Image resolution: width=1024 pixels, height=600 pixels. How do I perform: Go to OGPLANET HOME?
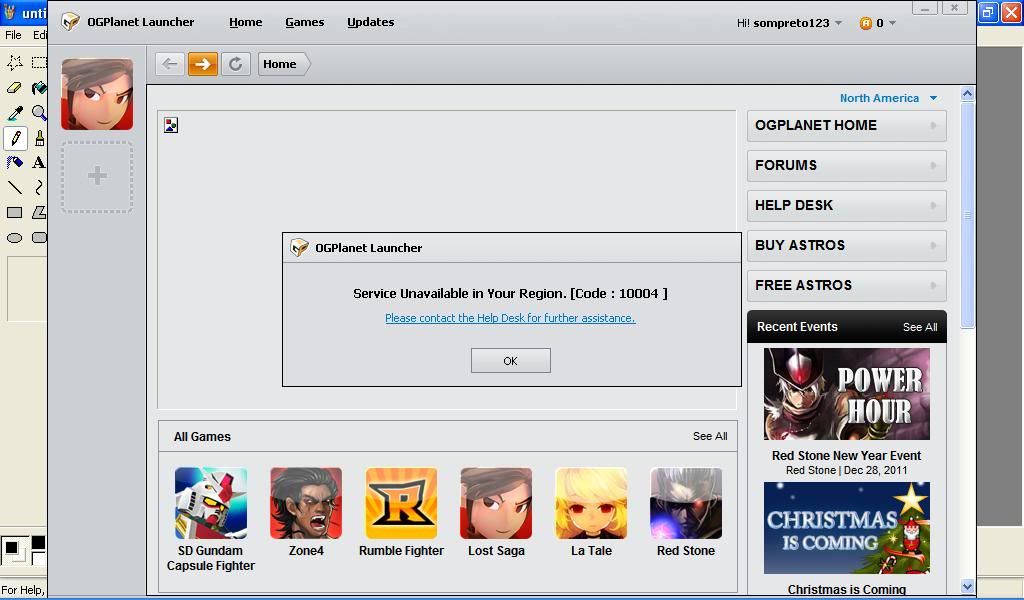[x=846, y=125]
